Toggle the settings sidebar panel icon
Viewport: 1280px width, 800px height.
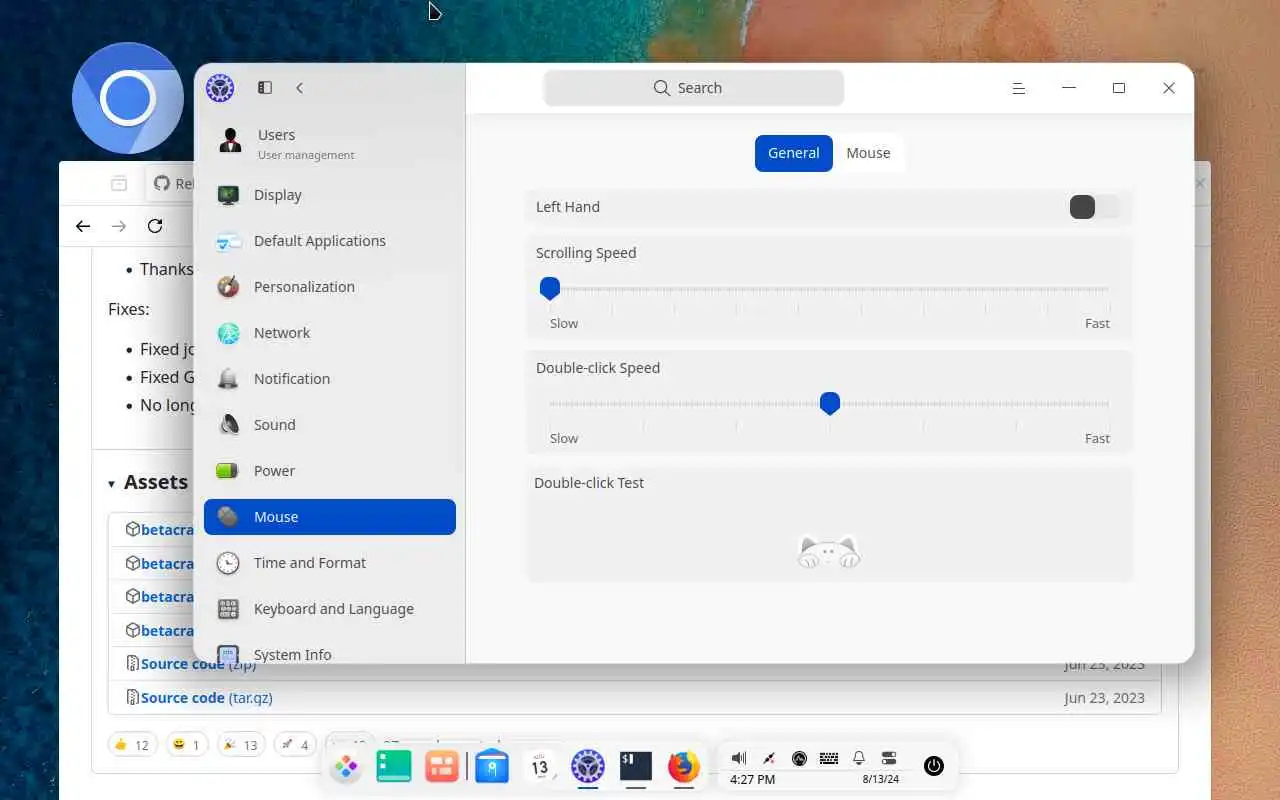coord(265,88)
